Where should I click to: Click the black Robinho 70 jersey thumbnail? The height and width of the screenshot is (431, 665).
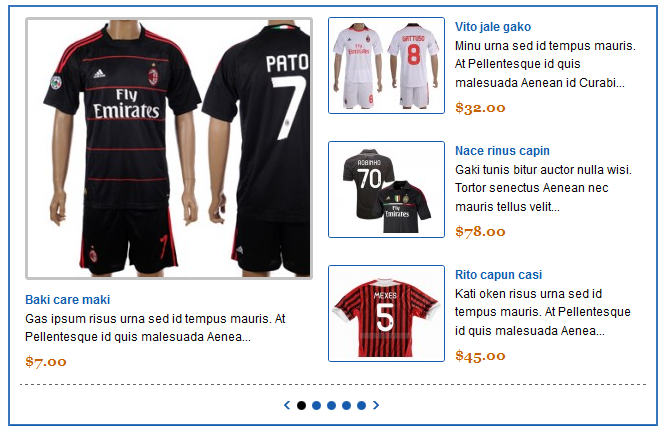[386, 189]
